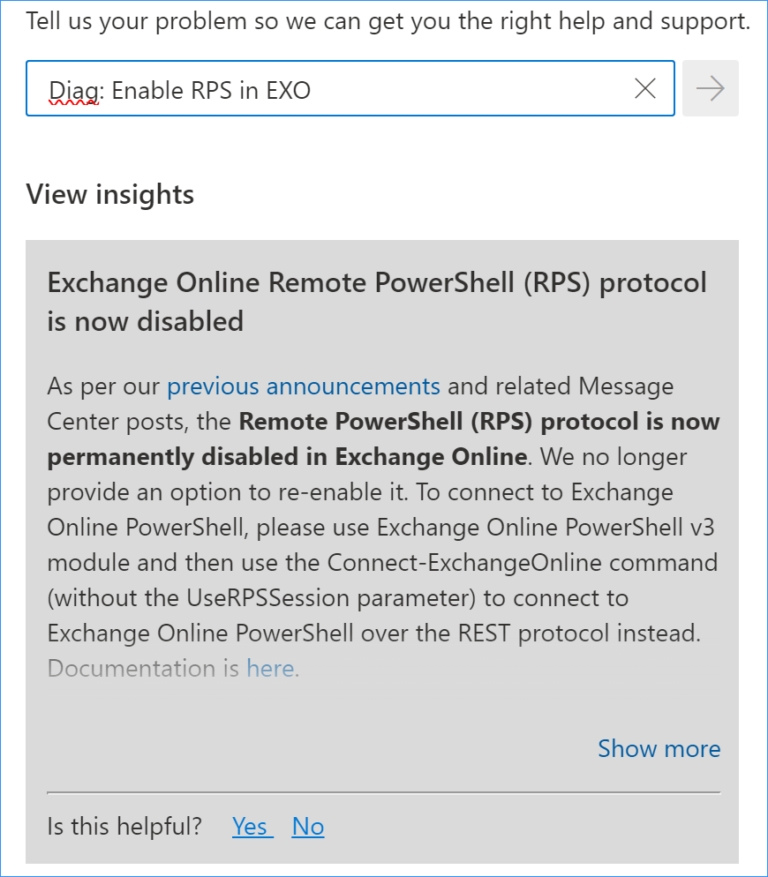Choose 'No' as your feedback response
Screen dimensions: 768x877
(x=307, y=826)
